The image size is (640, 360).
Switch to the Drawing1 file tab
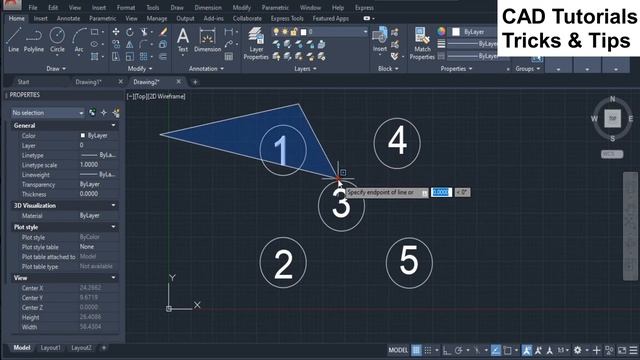click(88, 82)
